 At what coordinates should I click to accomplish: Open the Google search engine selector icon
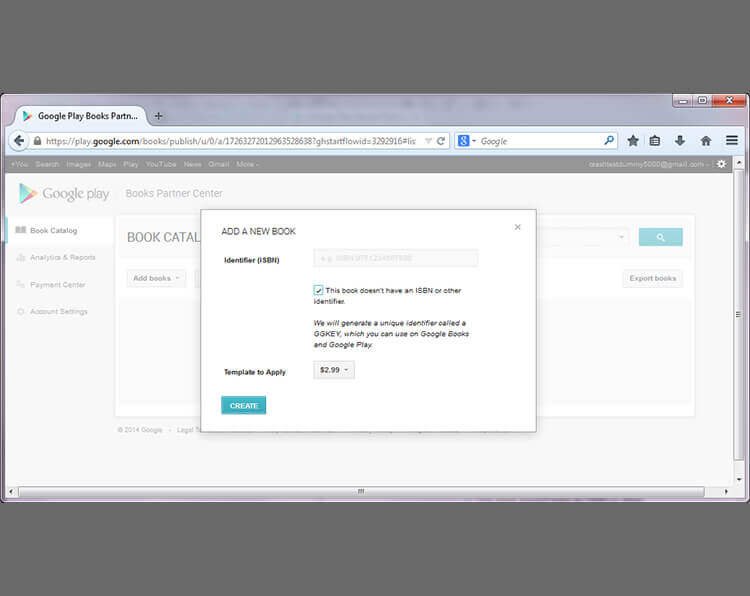463,141
